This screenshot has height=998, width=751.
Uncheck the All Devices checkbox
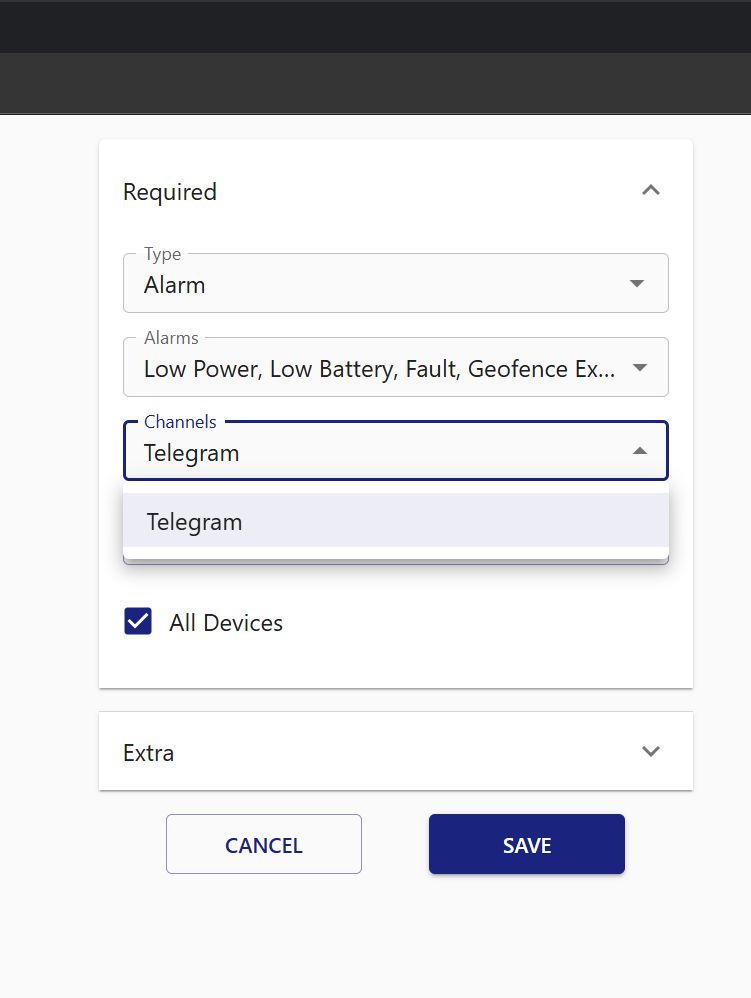tap(138, 622)
